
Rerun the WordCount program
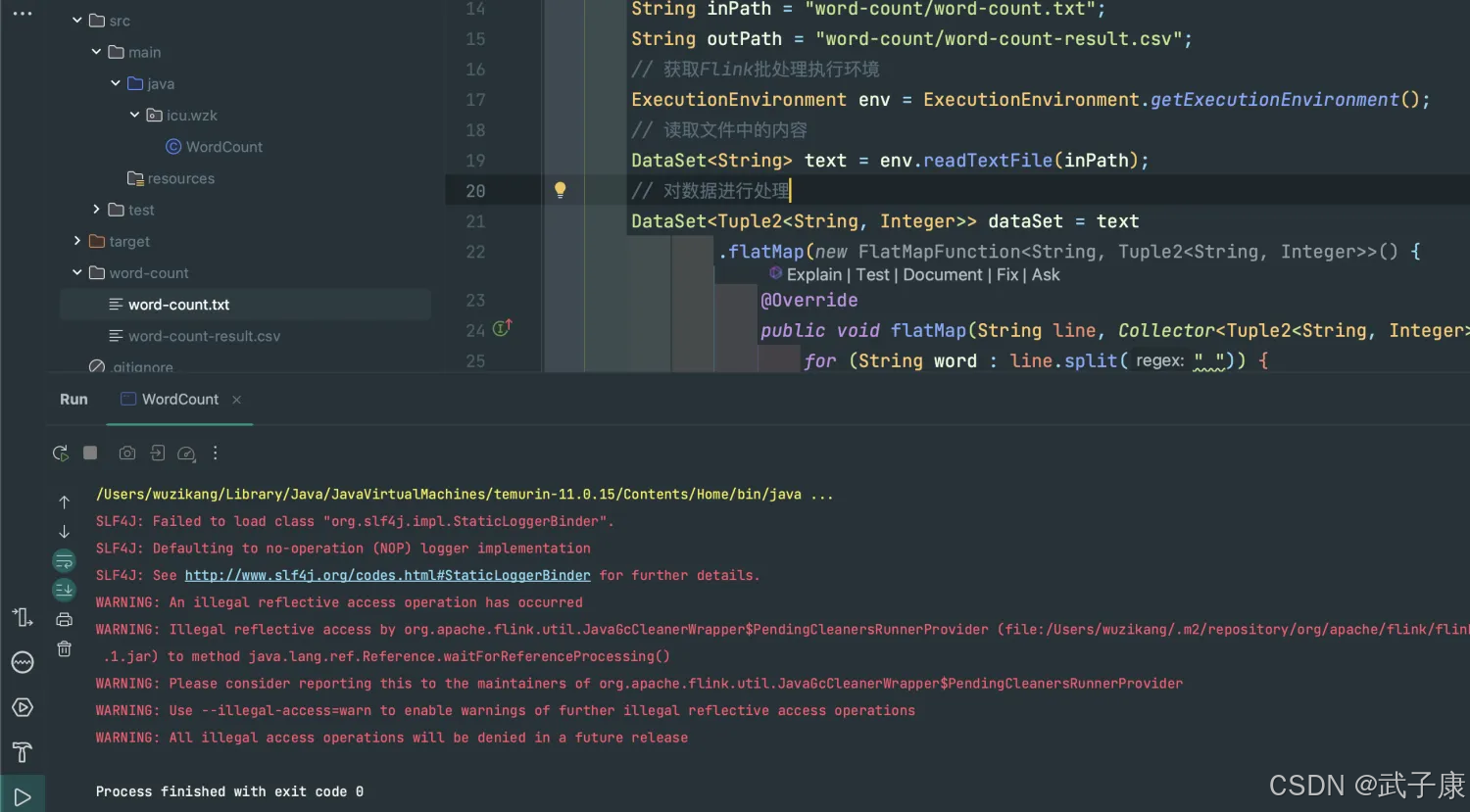point(61,454)
